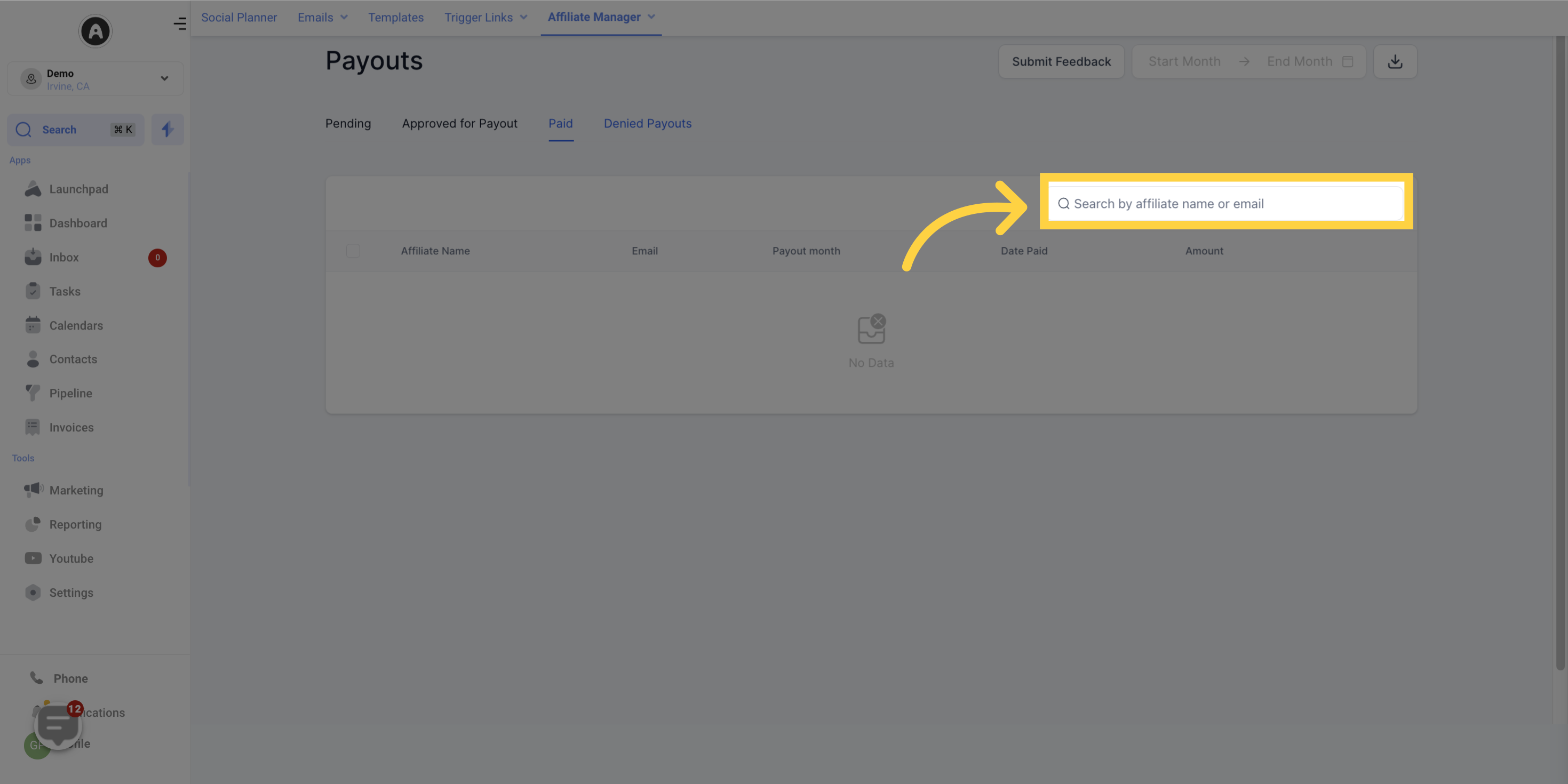The height and width of the screenshot is (784, 1568).
Task: Open the Calendars icon
Action: tap(33, 325)
